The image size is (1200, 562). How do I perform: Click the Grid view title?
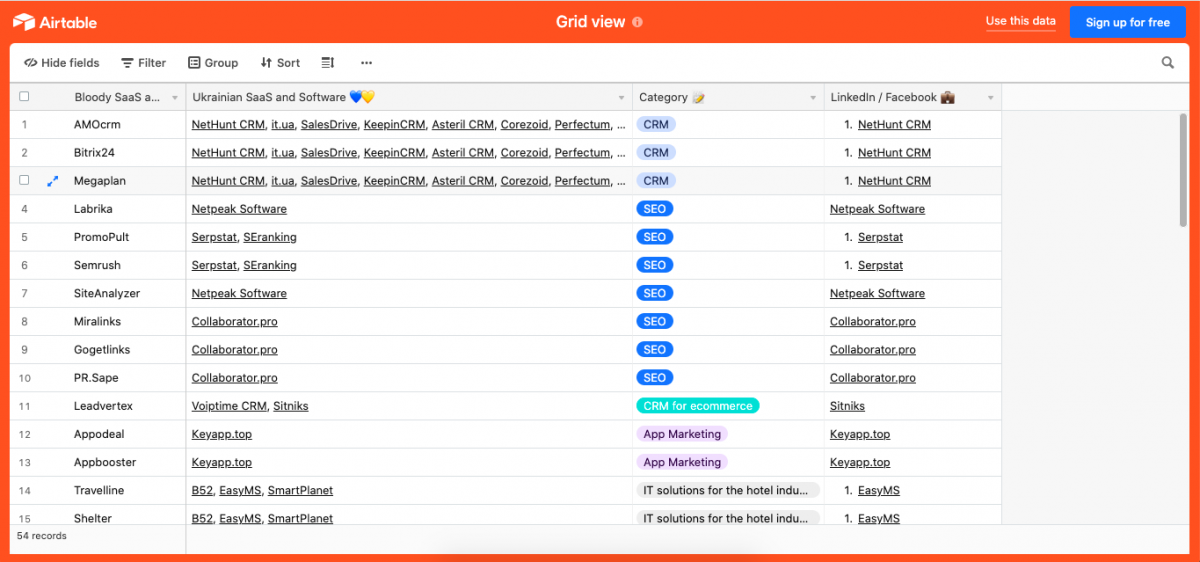590,21
